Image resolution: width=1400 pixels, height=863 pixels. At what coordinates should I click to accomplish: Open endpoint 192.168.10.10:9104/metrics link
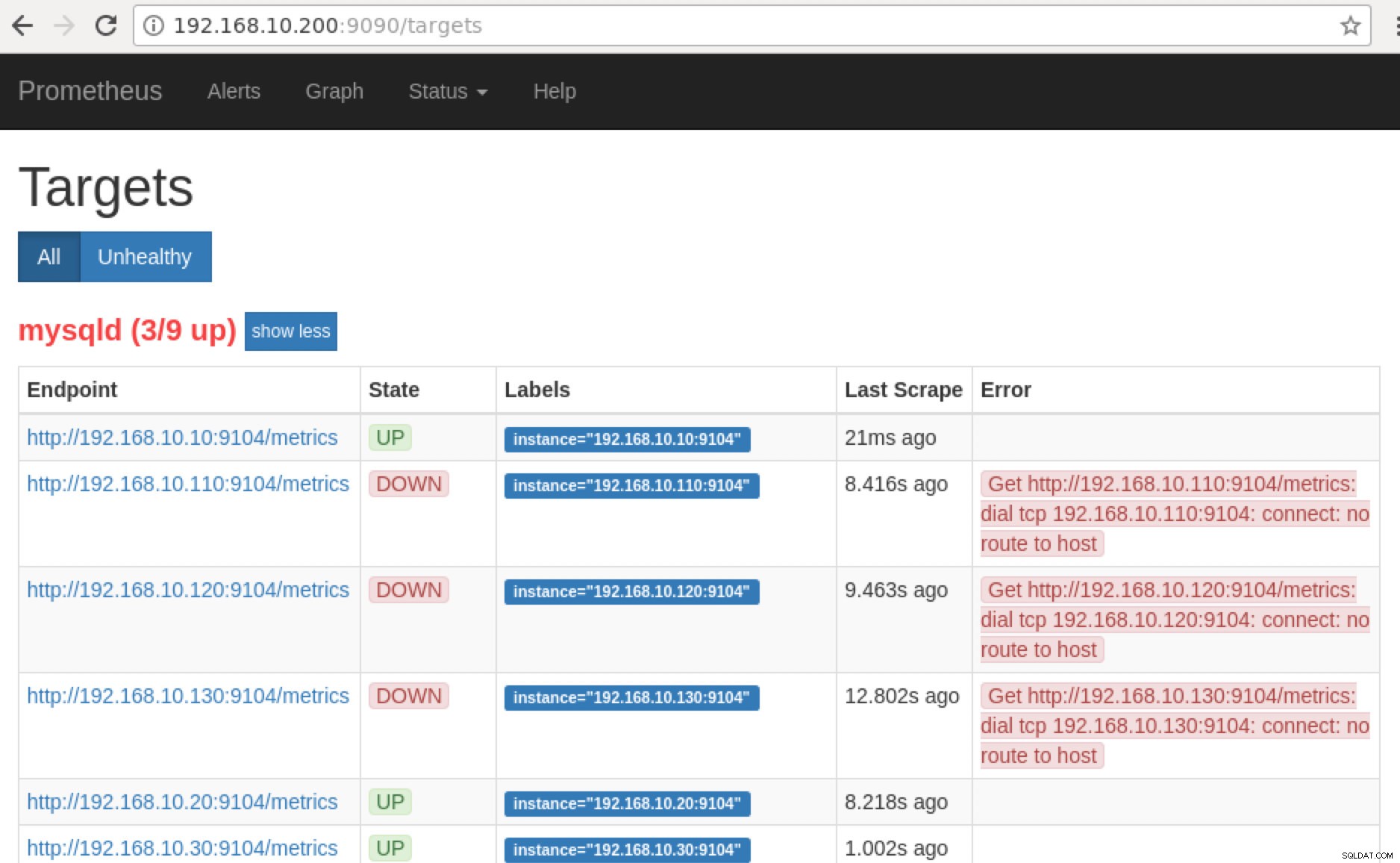[x=182, y=437]
